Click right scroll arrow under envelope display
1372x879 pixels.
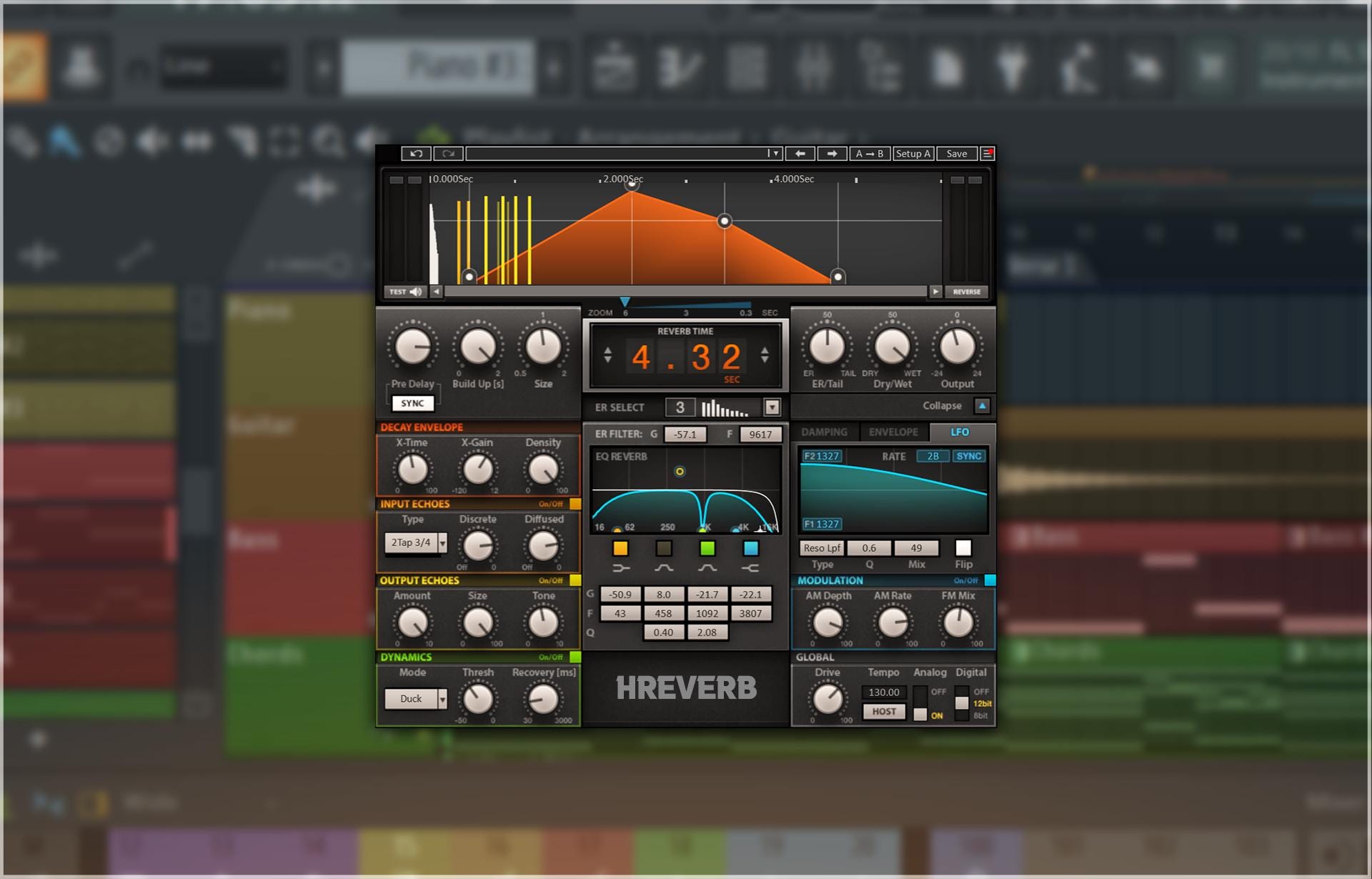click(x=935, y=292)
